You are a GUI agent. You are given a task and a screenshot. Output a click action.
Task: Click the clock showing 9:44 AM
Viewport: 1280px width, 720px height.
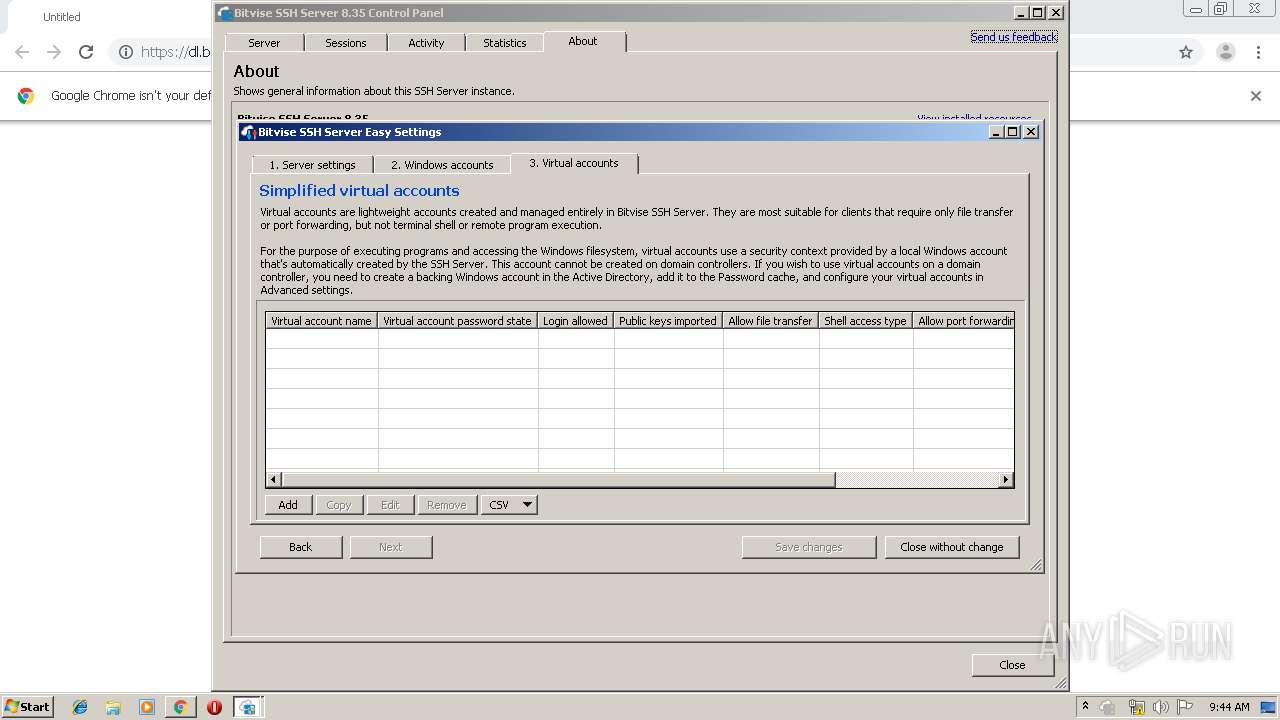tap(1229, 707)
